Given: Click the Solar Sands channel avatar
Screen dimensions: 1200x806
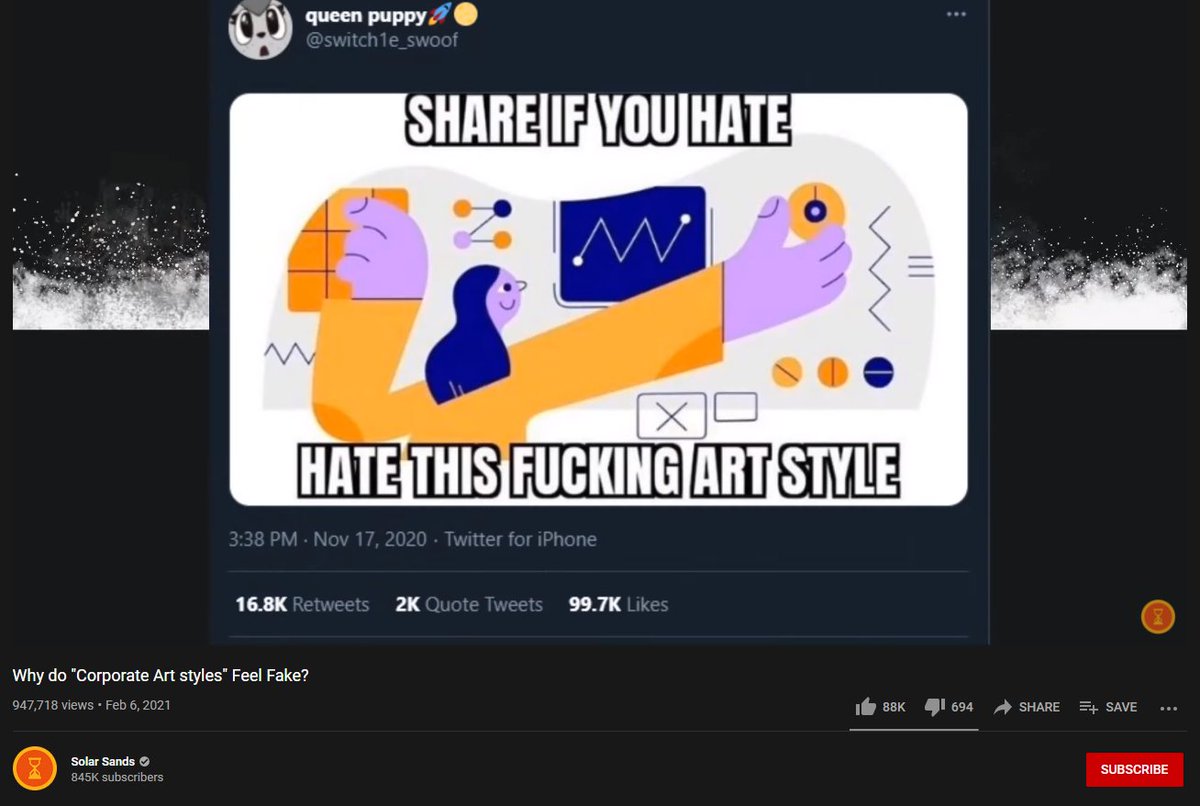Looking at the screenshot, I should 35,769.
